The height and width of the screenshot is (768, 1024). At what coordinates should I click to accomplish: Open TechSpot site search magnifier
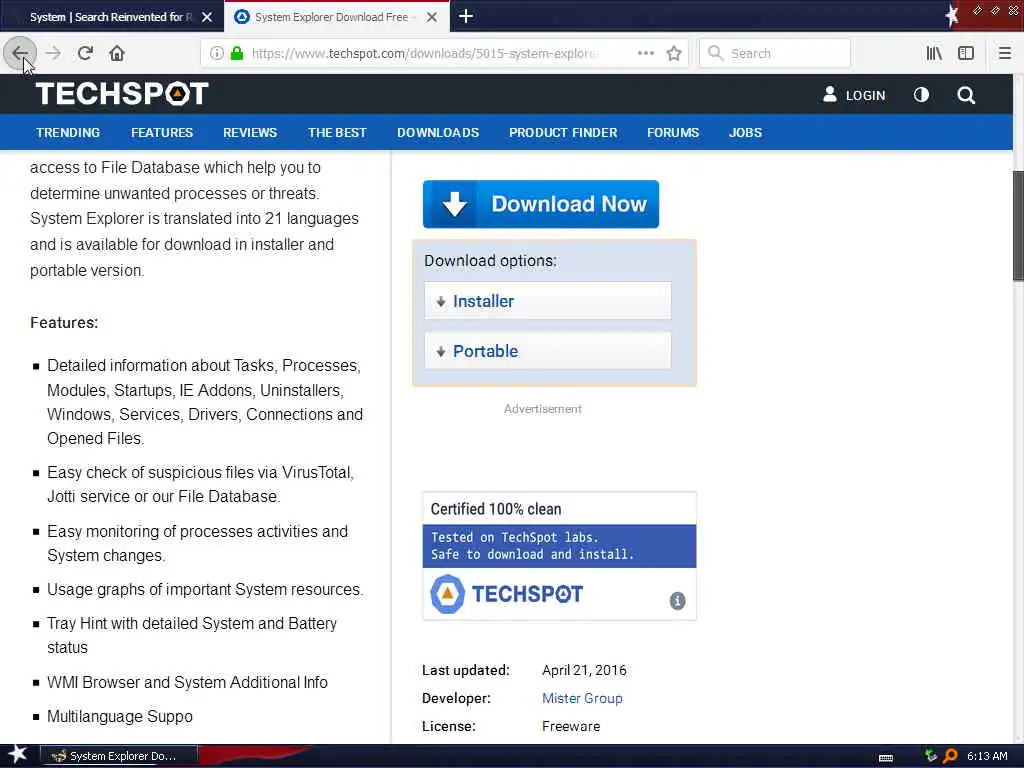[966, 95]
